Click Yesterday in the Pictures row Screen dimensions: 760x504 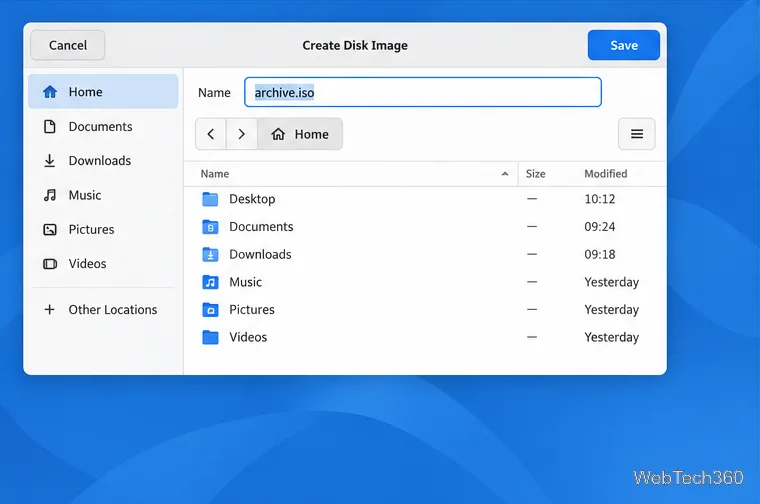[x=611, y=310]
